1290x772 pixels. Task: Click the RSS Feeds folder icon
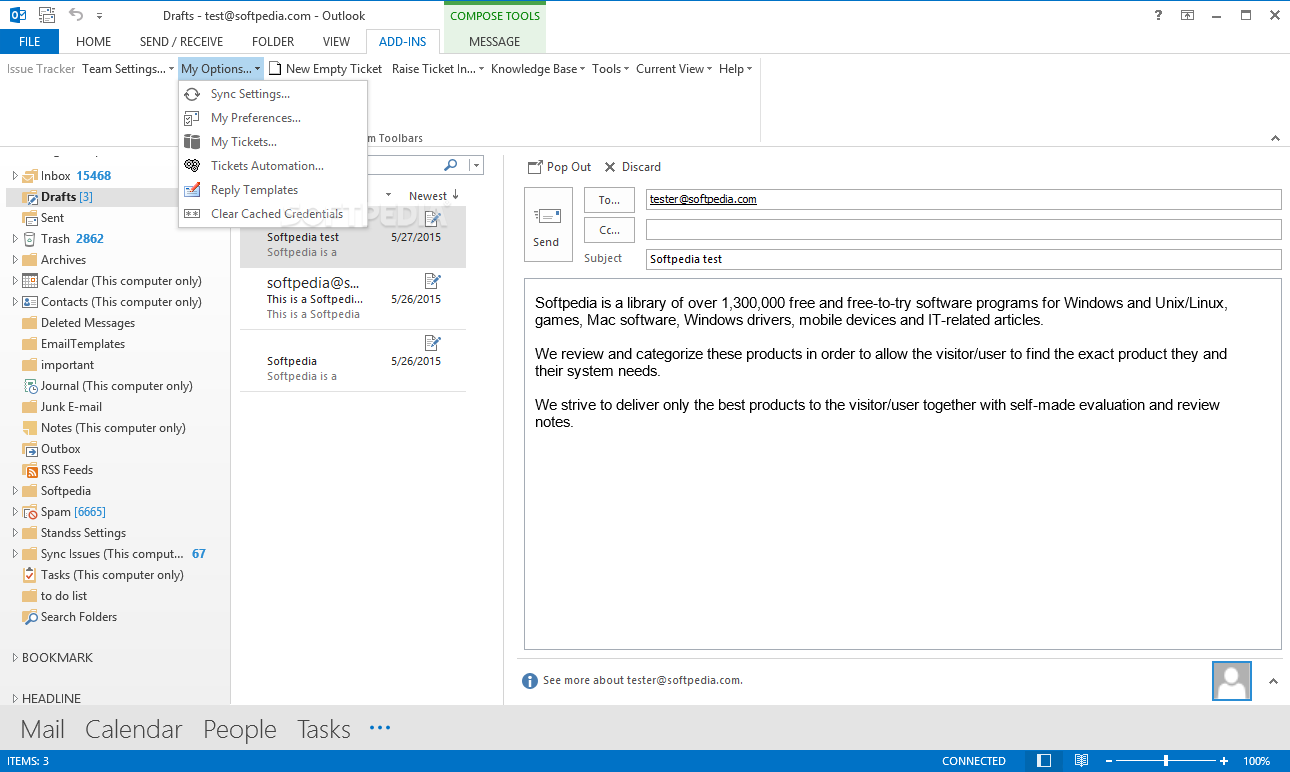[30, 470]
